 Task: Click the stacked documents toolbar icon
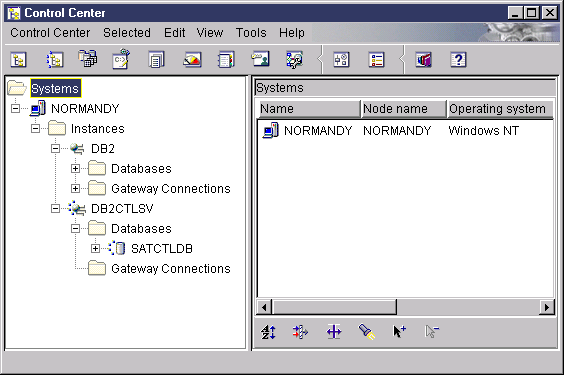coord(156,60)
